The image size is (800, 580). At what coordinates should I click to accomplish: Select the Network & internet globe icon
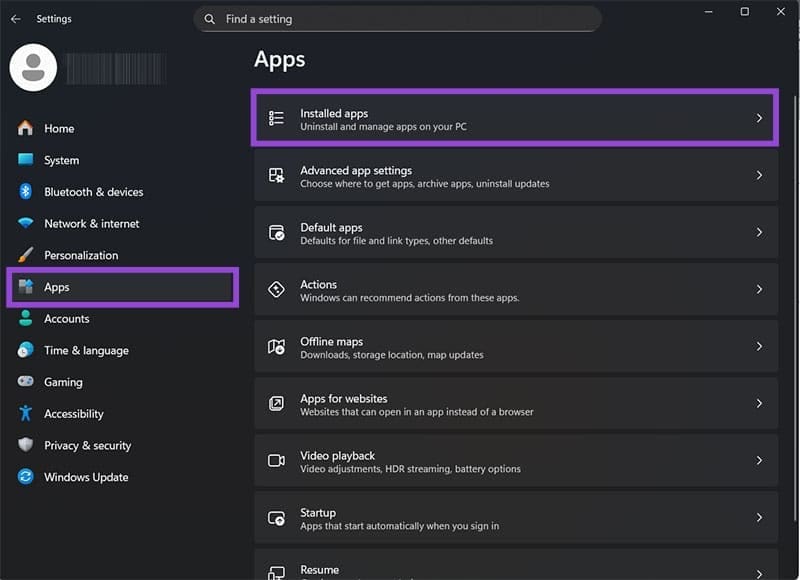(25, 223)
